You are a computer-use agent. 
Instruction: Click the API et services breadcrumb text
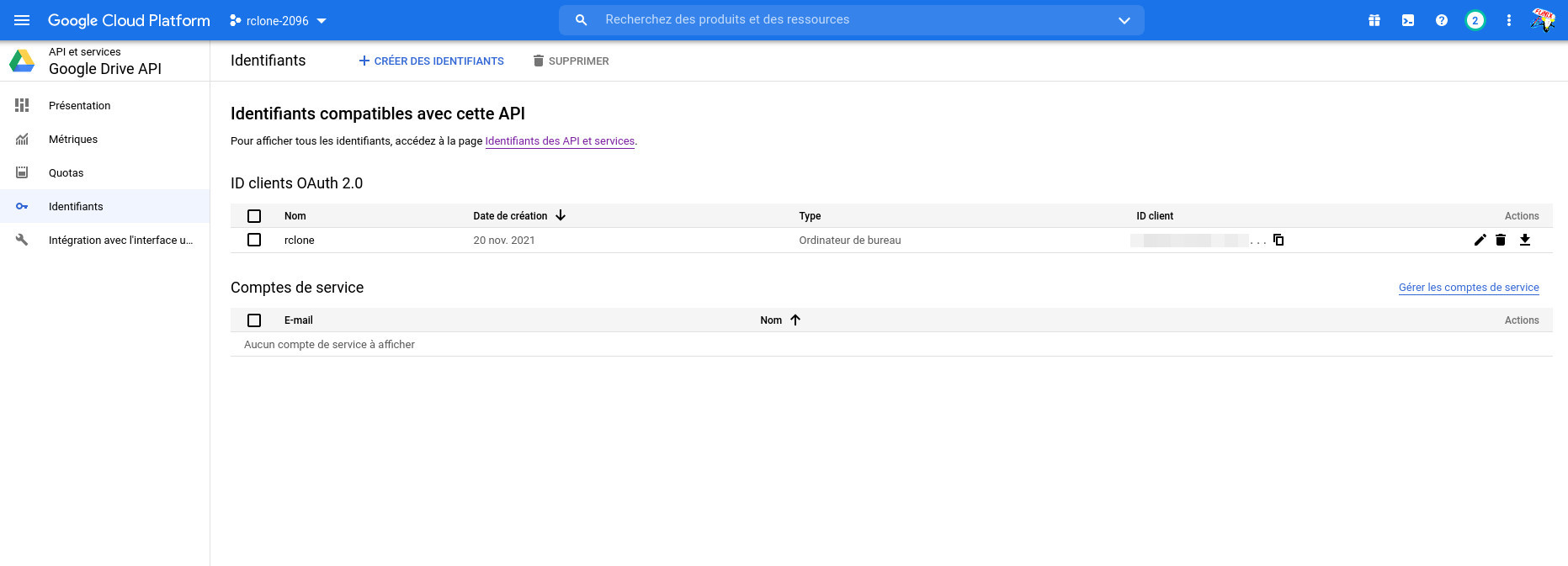pyautogui.click(x=85, y=52)
